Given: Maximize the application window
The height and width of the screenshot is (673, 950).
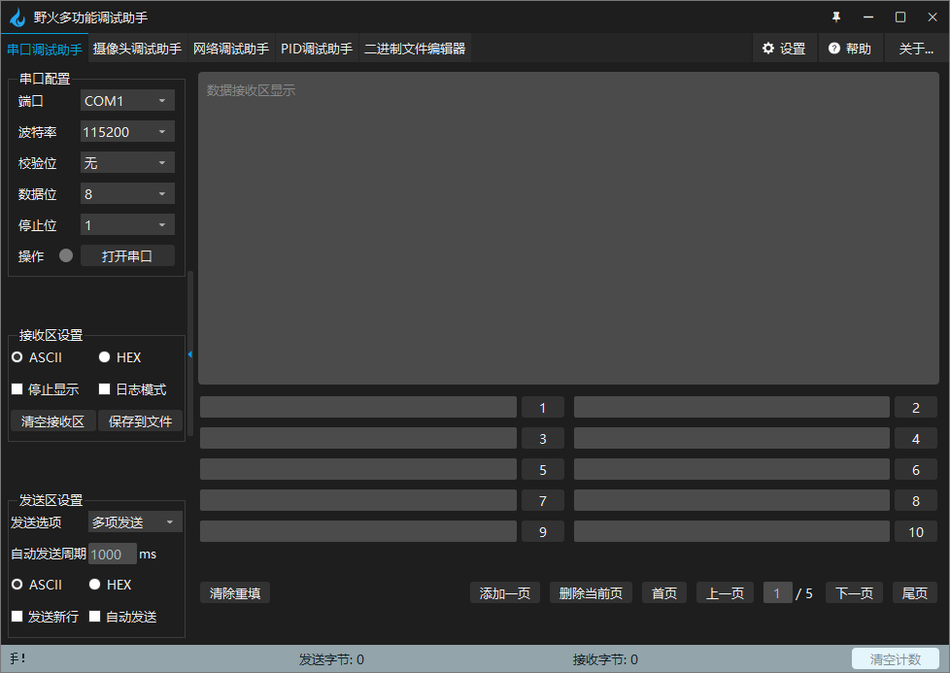Looking at the screenshot, I should [900, 17].
